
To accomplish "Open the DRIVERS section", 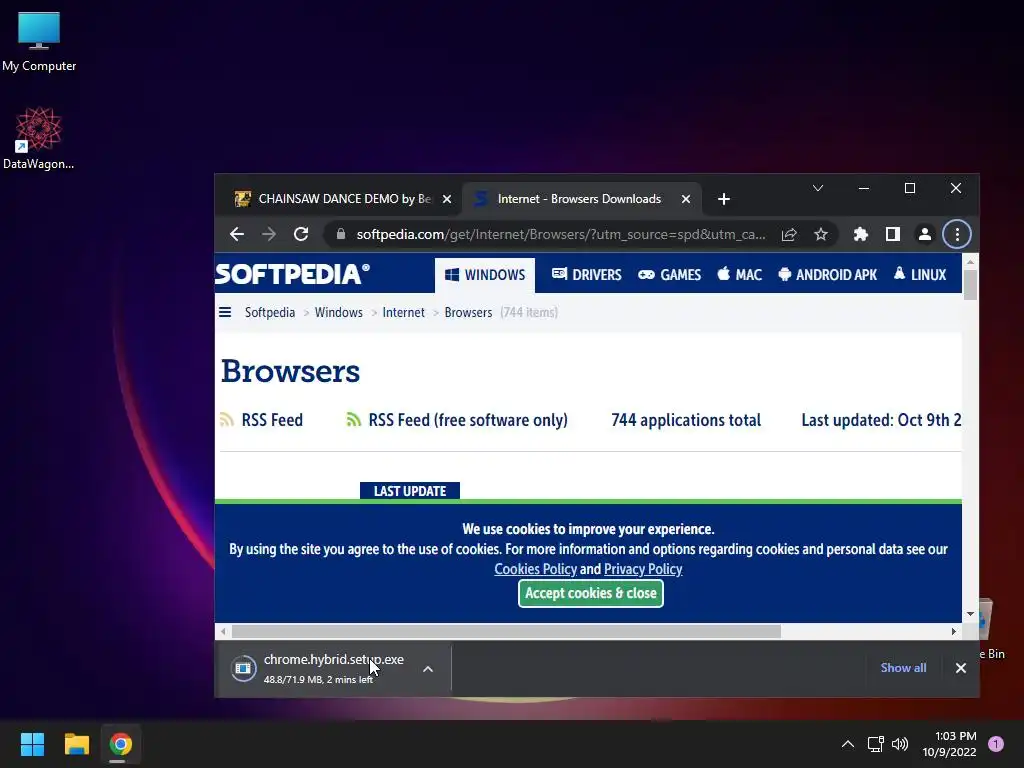I will [x=586, y=275].
